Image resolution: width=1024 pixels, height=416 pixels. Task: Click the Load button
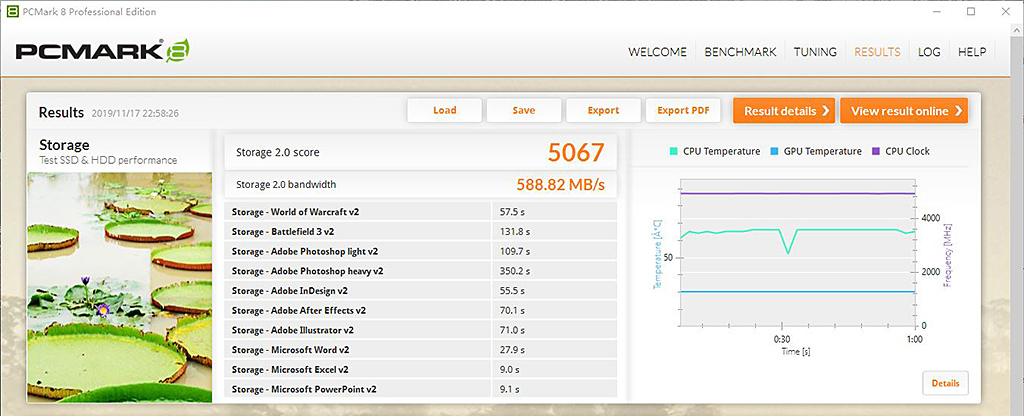point(445,110)
